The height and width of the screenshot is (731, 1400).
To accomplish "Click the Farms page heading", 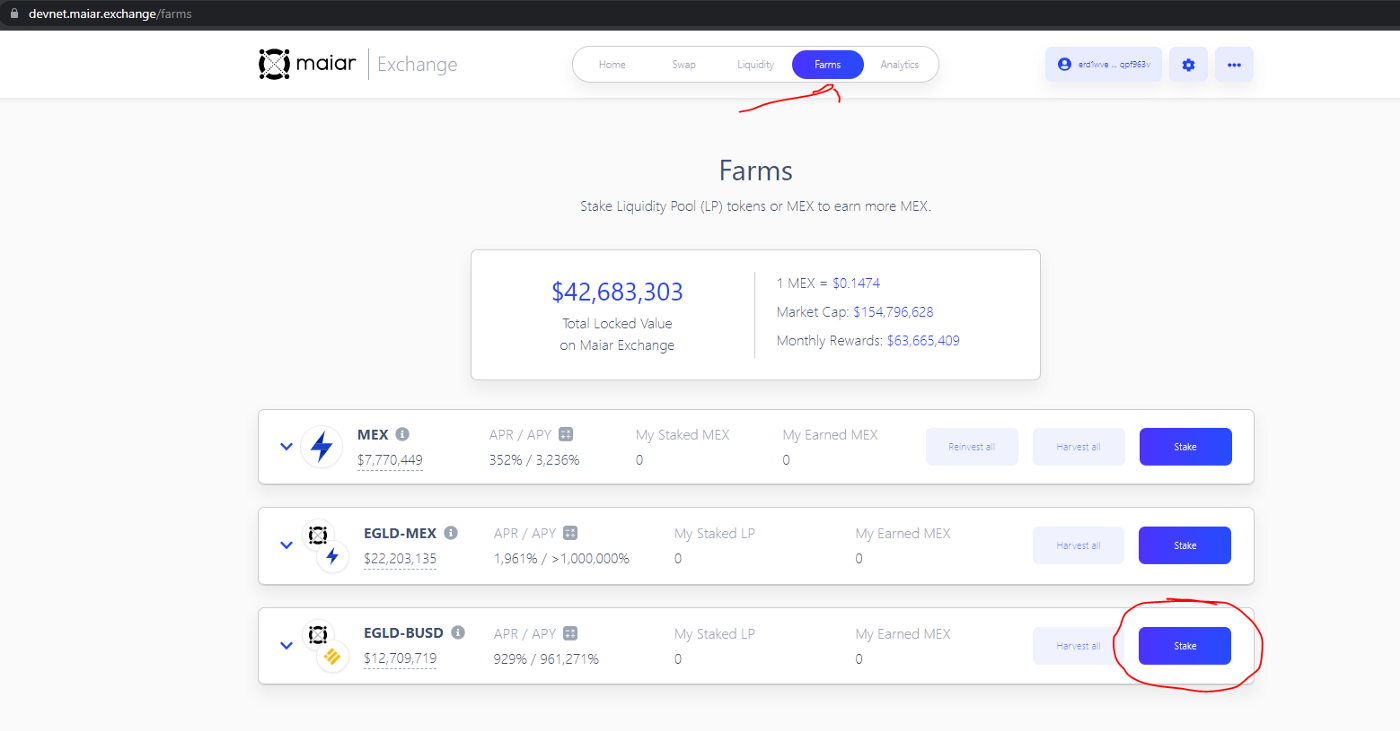I will tap(756, 170).
